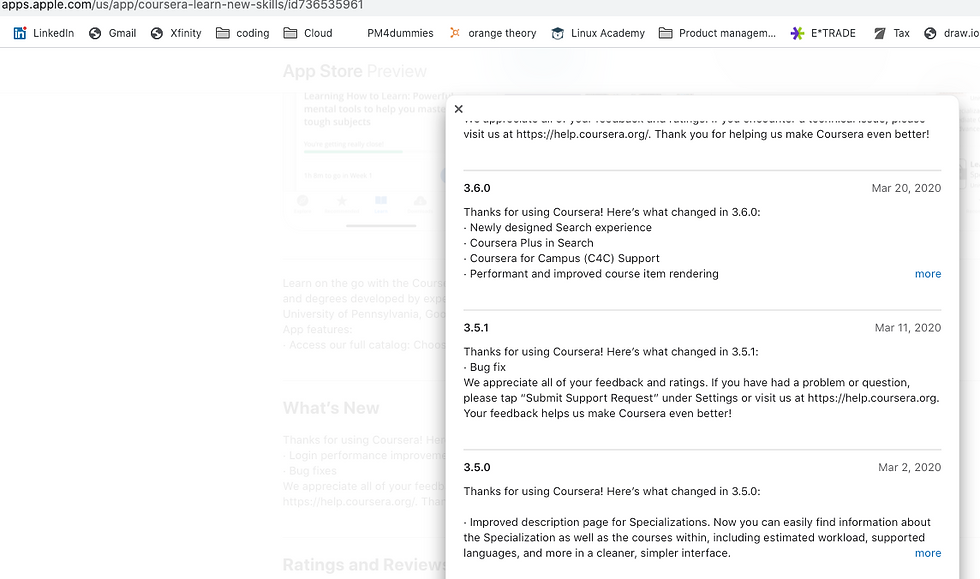Open the E*TRADE bookmark

pyautogui.click(x=823, y=33)
